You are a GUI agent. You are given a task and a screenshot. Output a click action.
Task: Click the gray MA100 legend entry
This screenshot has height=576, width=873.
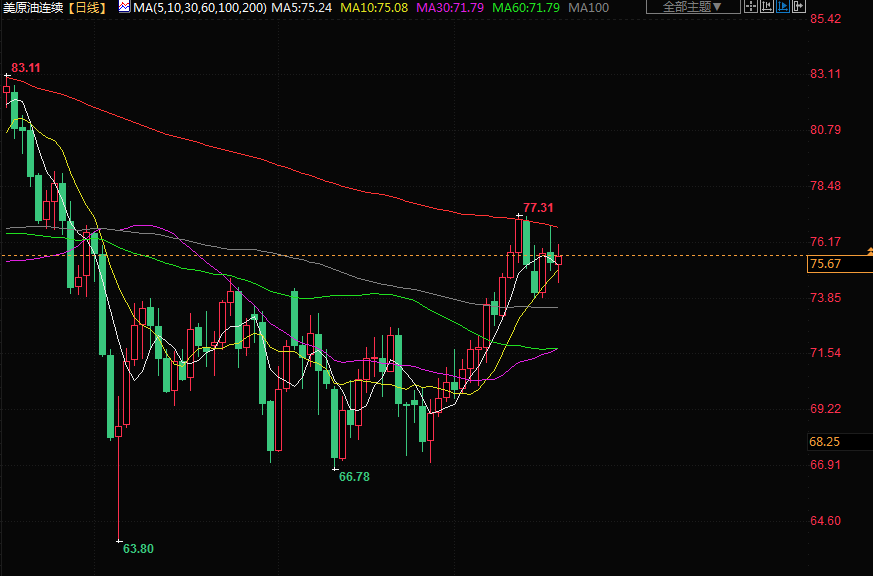(588, 8)
